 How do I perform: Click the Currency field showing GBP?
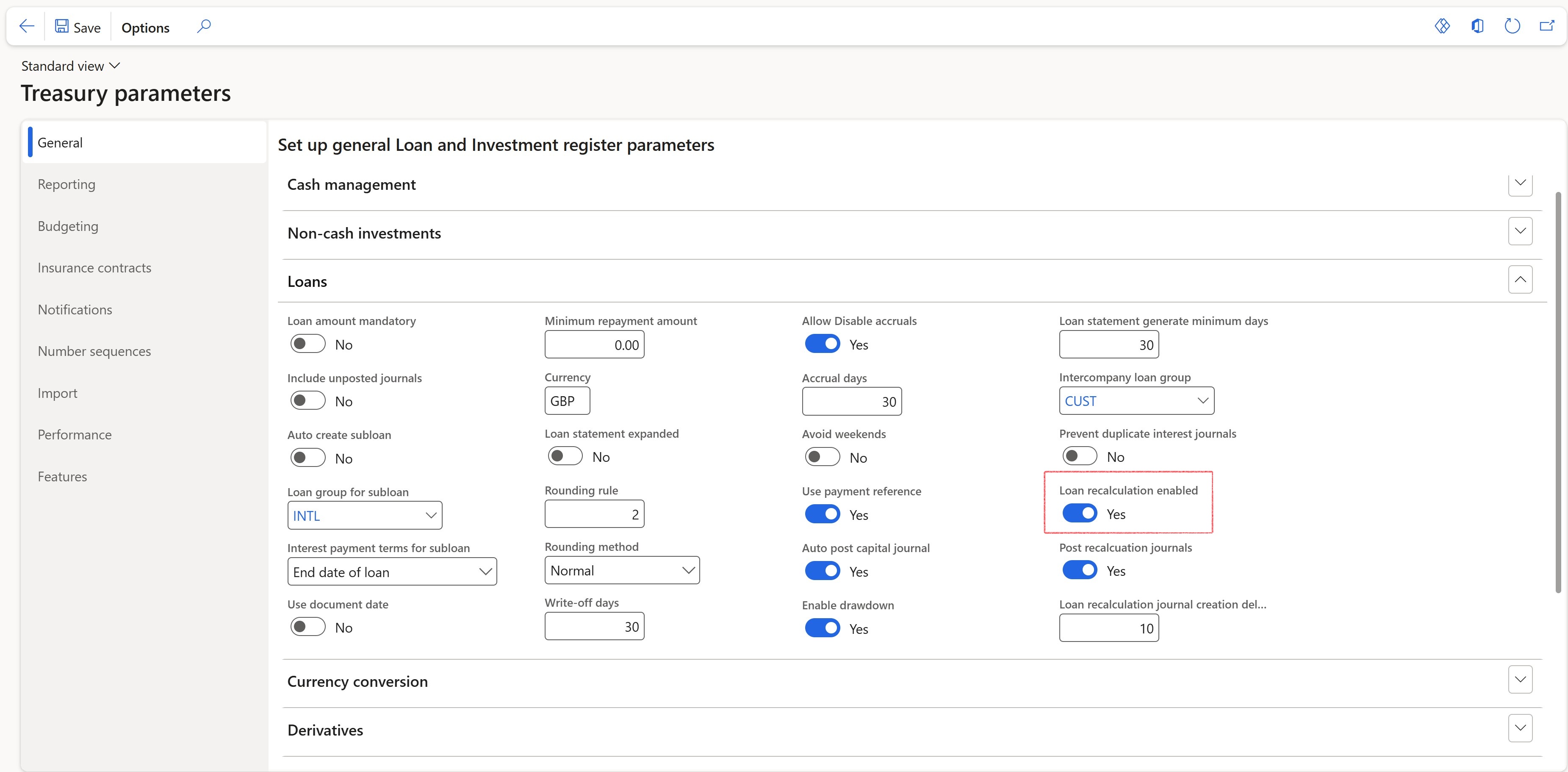567,400
